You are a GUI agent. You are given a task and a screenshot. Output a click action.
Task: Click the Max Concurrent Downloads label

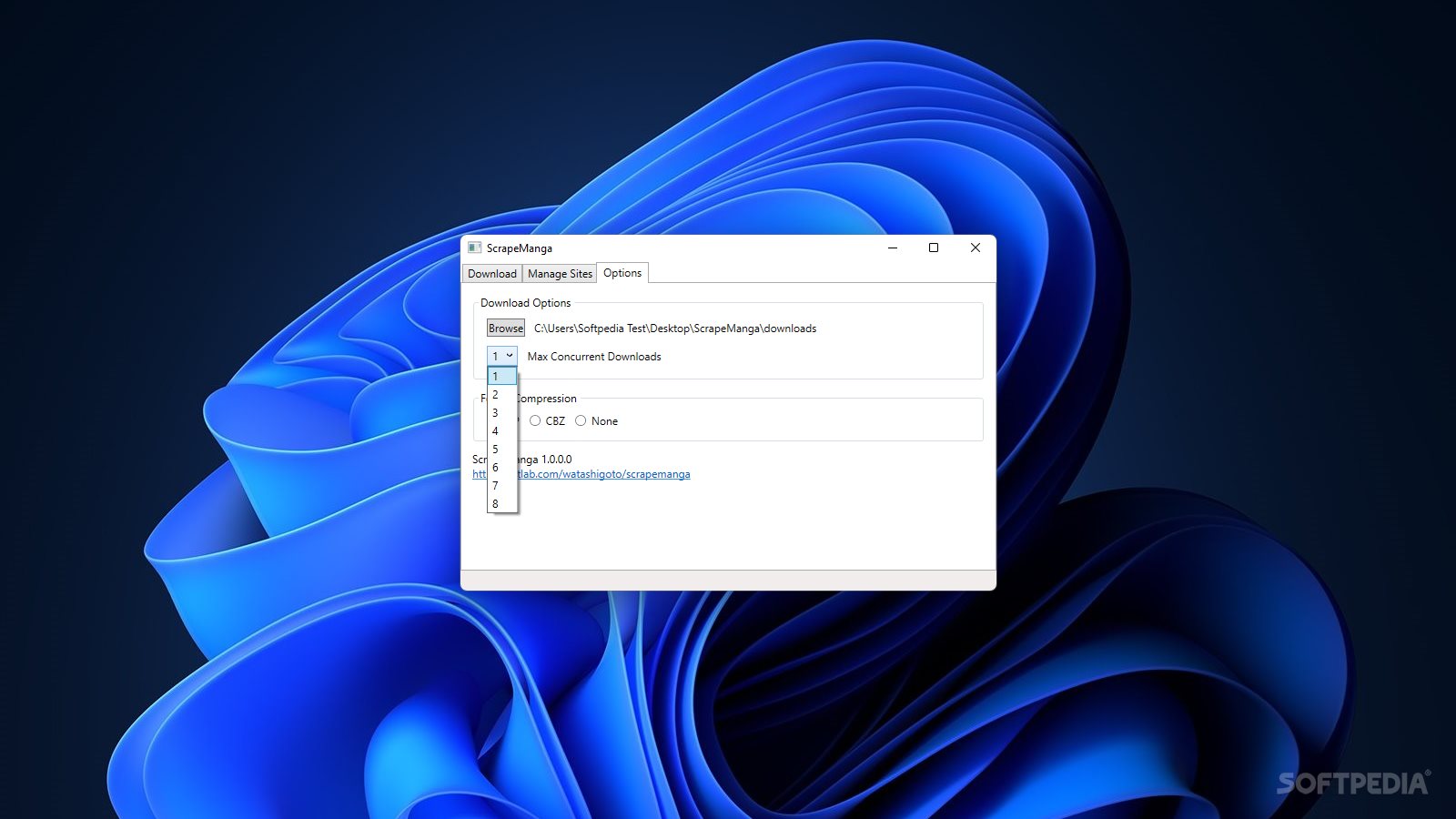pos(594,357)
